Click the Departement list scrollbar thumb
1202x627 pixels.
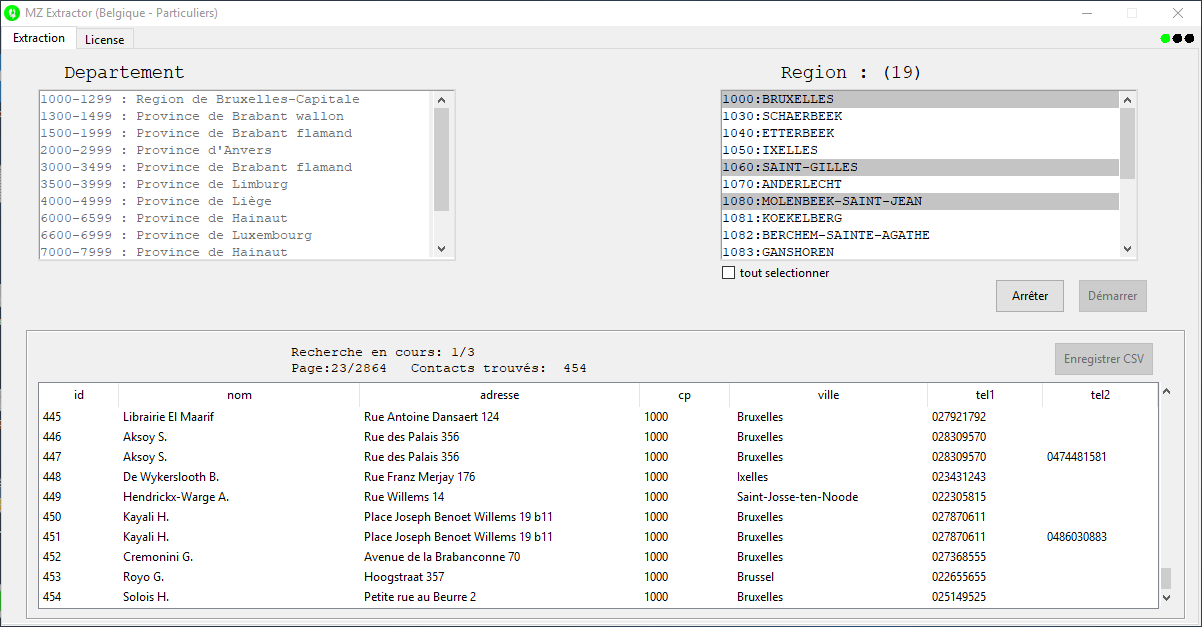442,159
